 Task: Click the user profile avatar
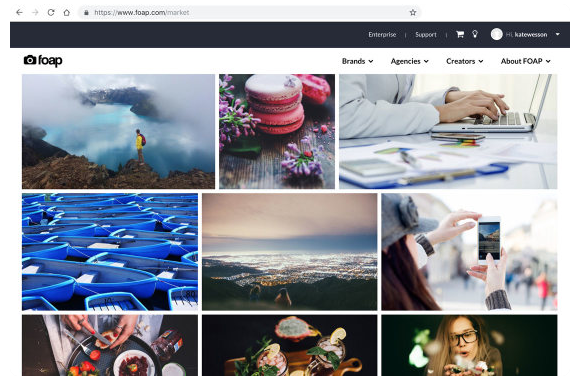click(x=496, y=34)
